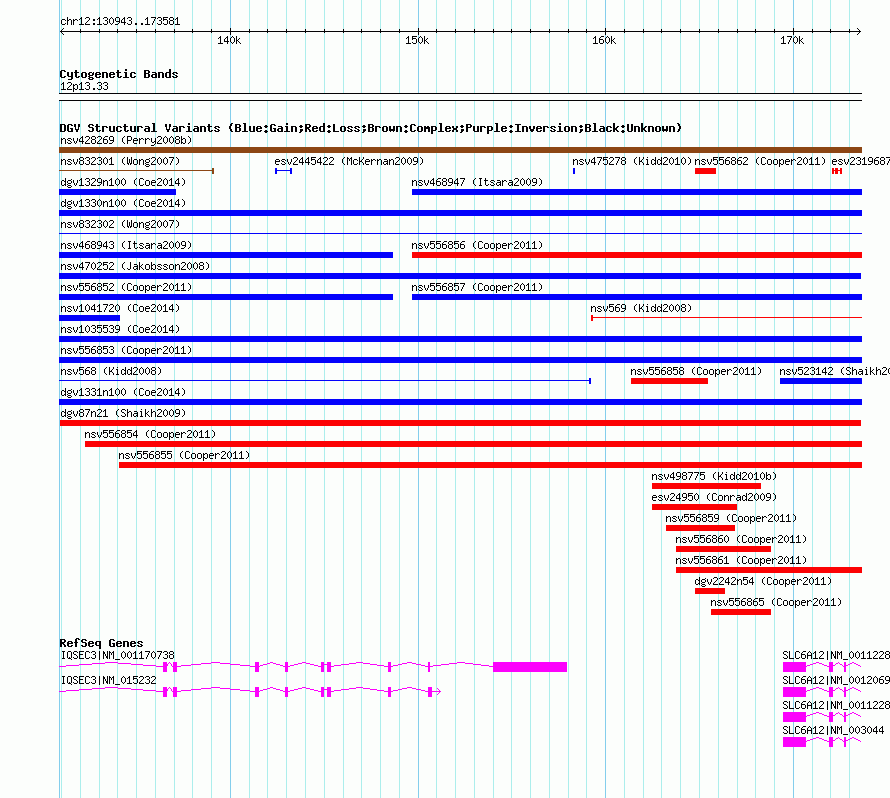
Task: Click dgv1329n100 (Coe2014) label
Action: (123, 182)
